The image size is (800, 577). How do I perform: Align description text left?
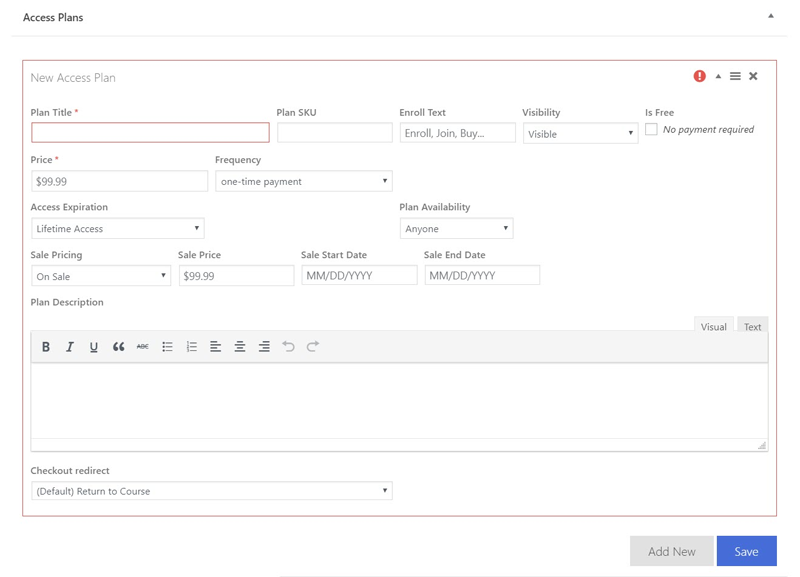pyautogui.click(x=215, y=347)
